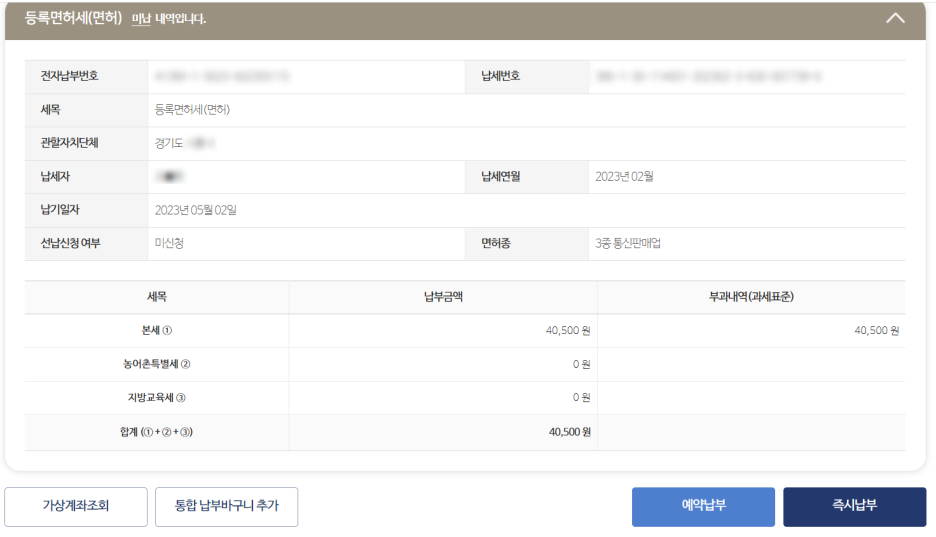Click 통합 납부바구니 추가 button
Screen dimensions: 936x537
(226, 507)
